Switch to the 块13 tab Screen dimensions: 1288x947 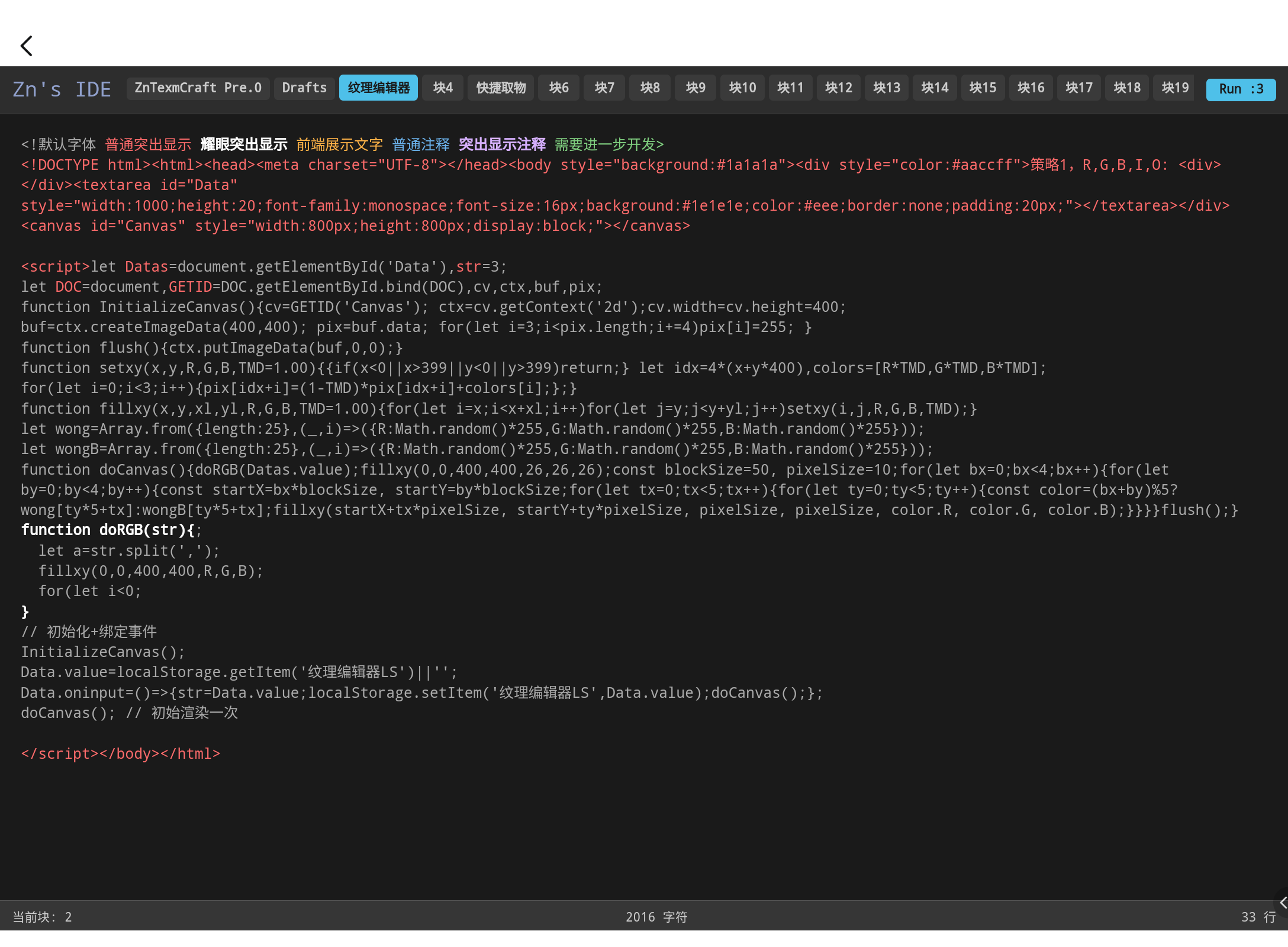887,88
